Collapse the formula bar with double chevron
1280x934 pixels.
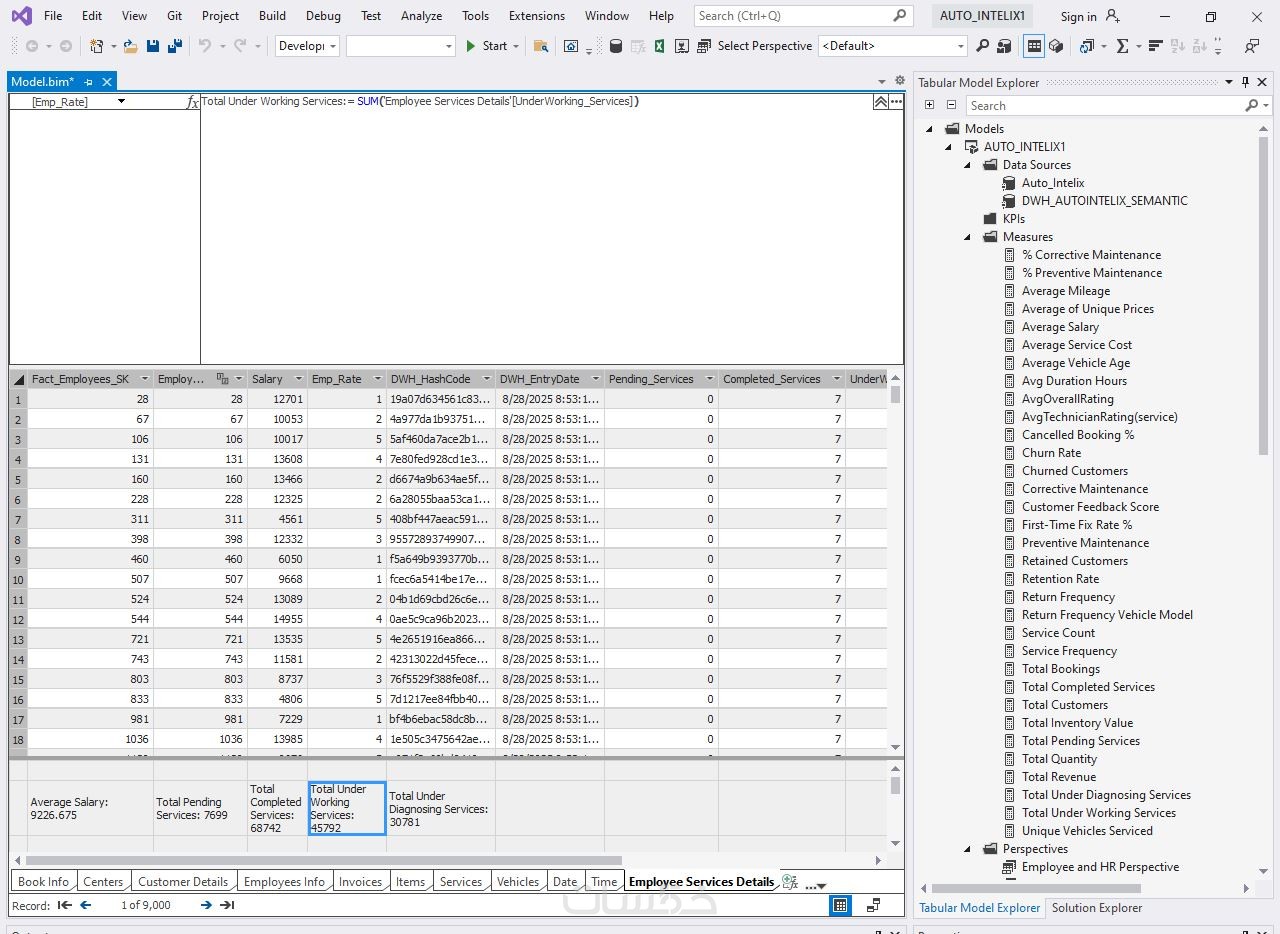coord(880,102)
